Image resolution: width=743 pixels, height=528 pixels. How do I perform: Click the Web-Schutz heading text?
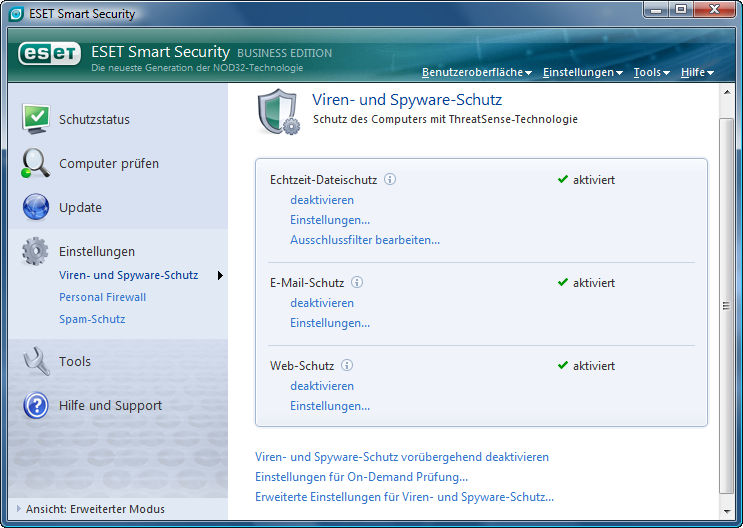coord(302,365)
